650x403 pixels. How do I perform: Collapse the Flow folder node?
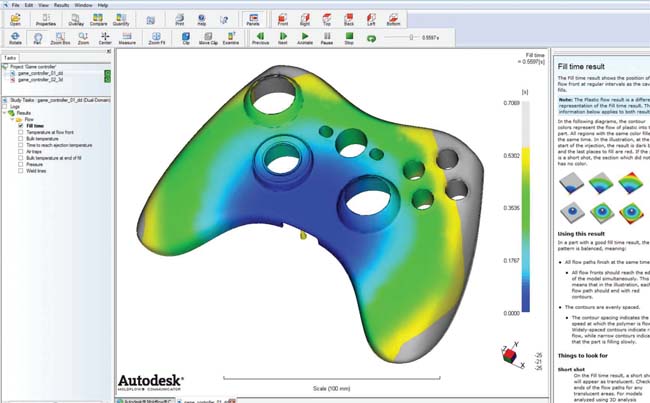(12, 119)
